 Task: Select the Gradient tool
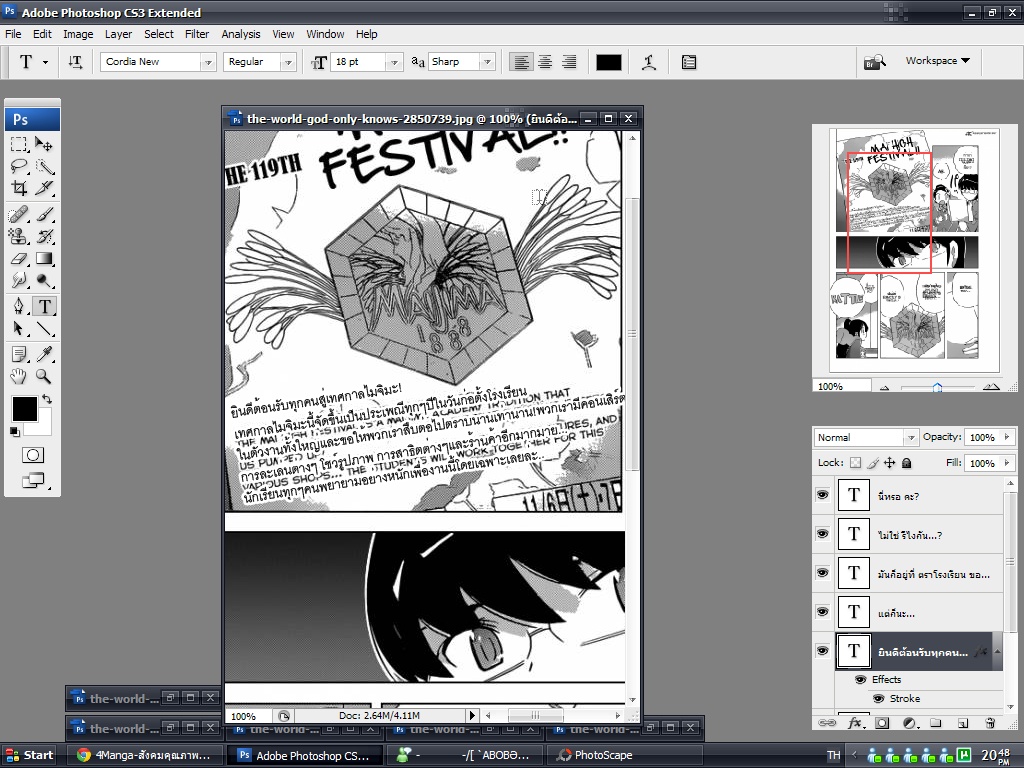[44, 259]
